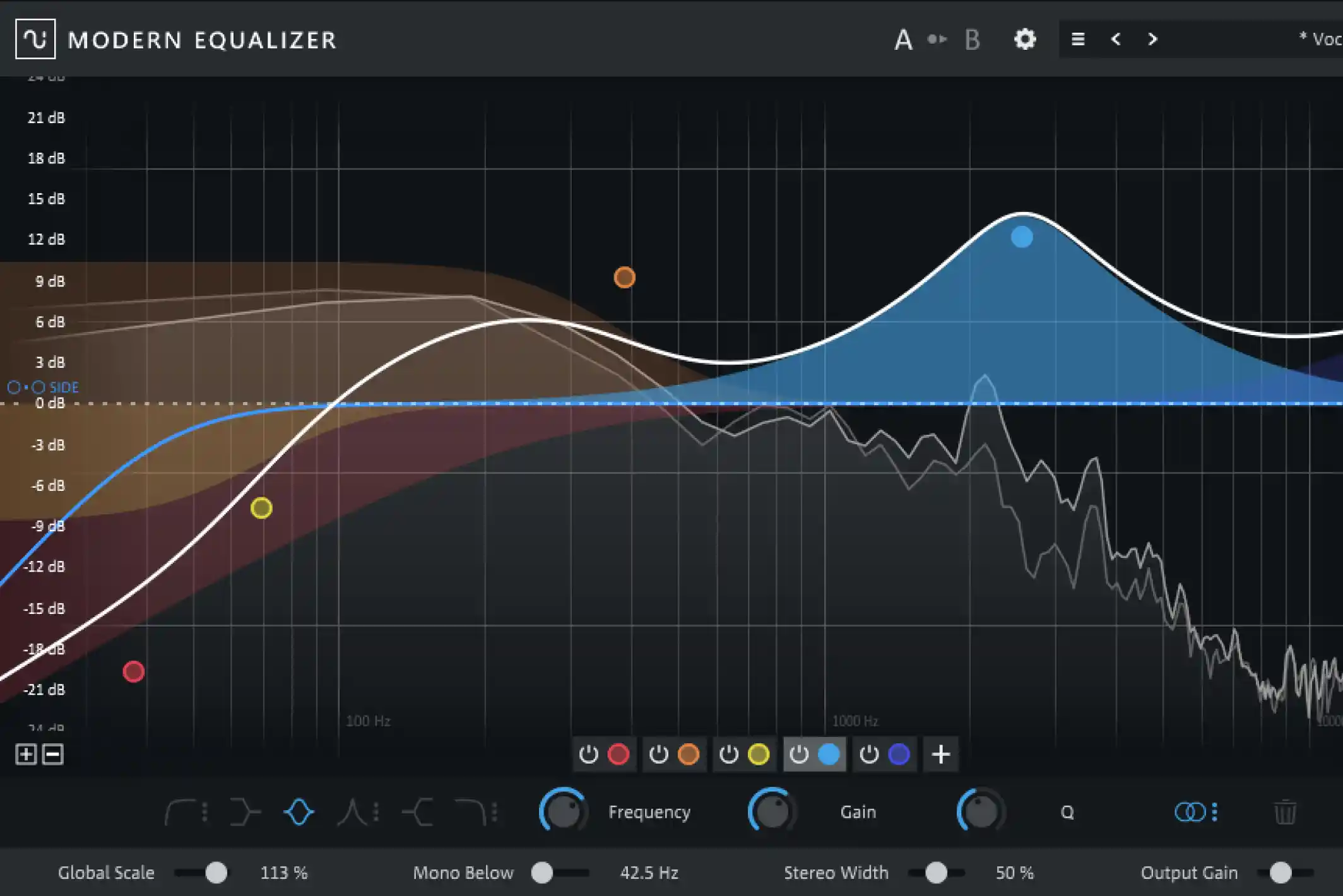Click the Gain knob

772,811
